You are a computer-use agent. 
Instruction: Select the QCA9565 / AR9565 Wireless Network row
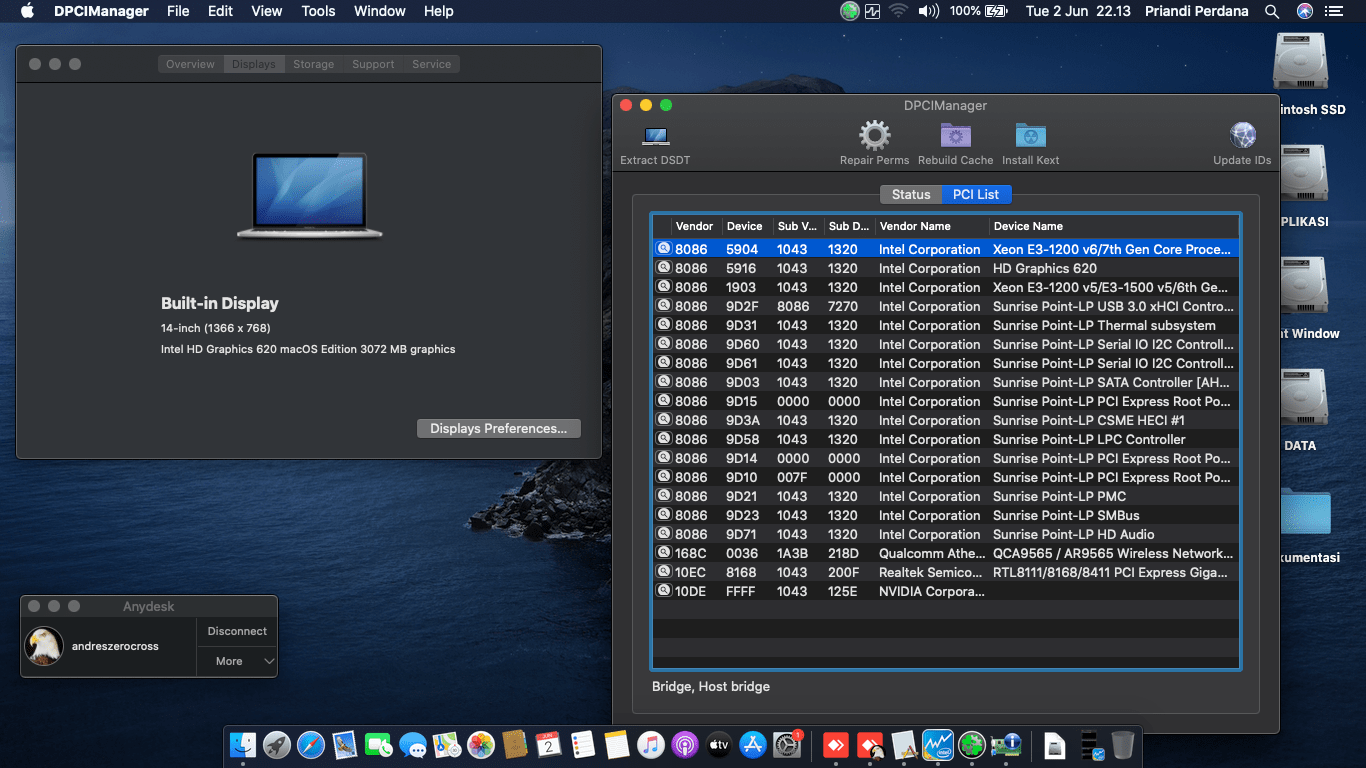coord(946,553)
